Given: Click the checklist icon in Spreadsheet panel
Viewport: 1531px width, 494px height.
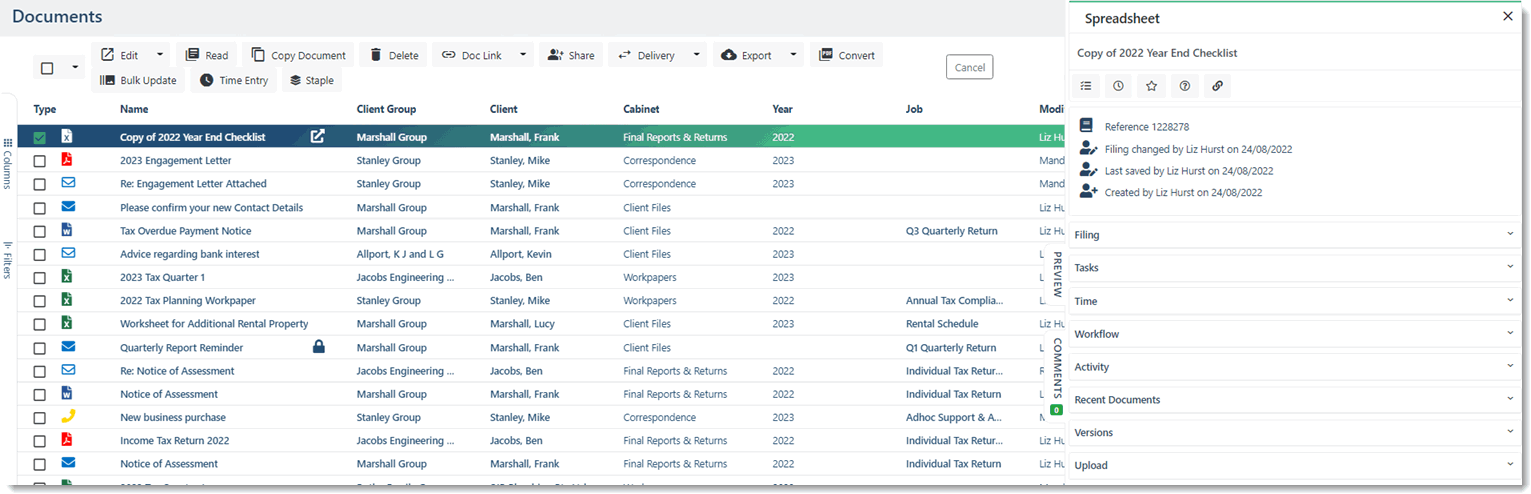Looking at the screenshot, I should [1086, 86].
